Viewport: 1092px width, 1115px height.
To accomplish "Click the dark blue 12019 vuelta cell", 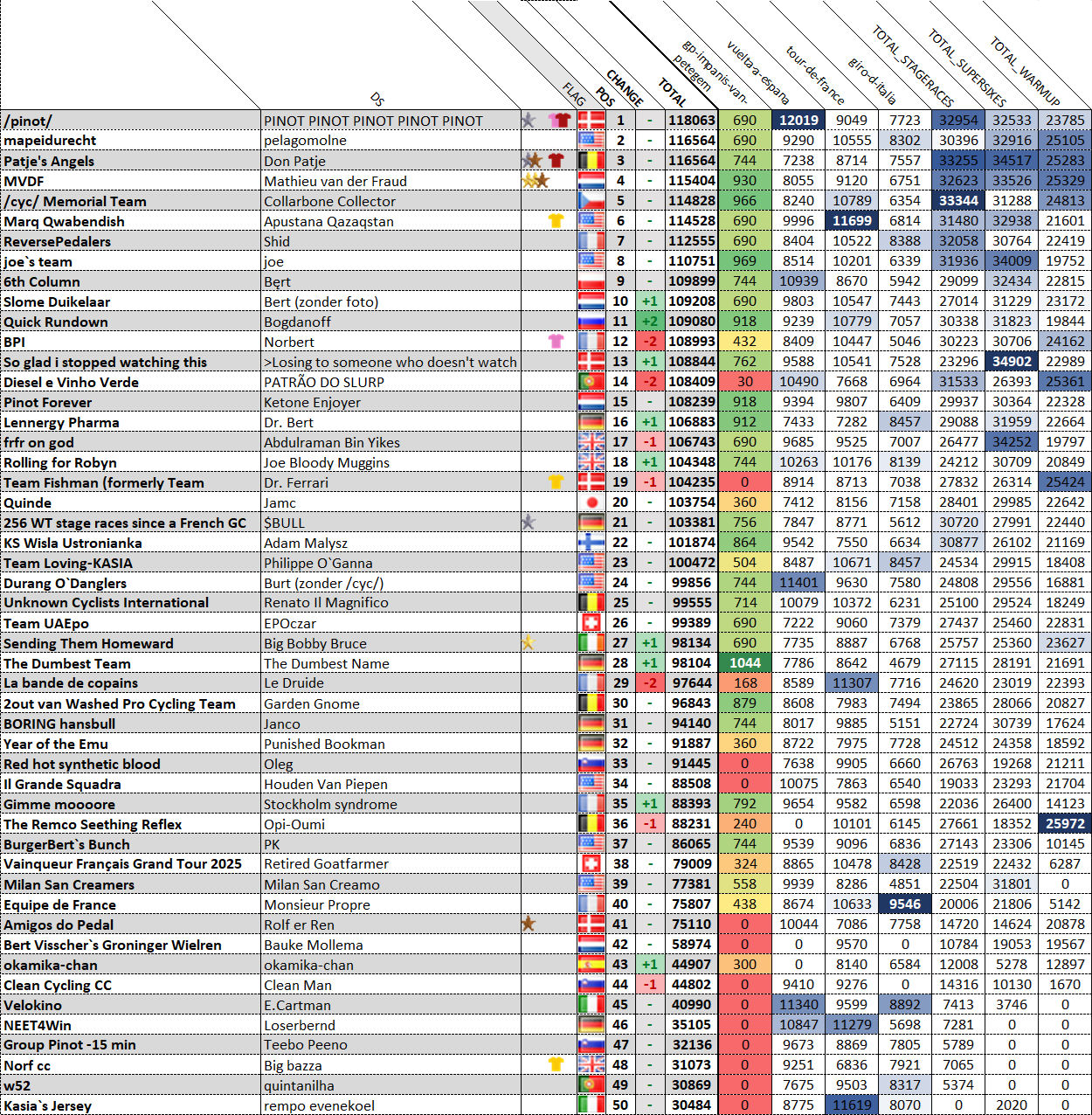I will (798, 120).
